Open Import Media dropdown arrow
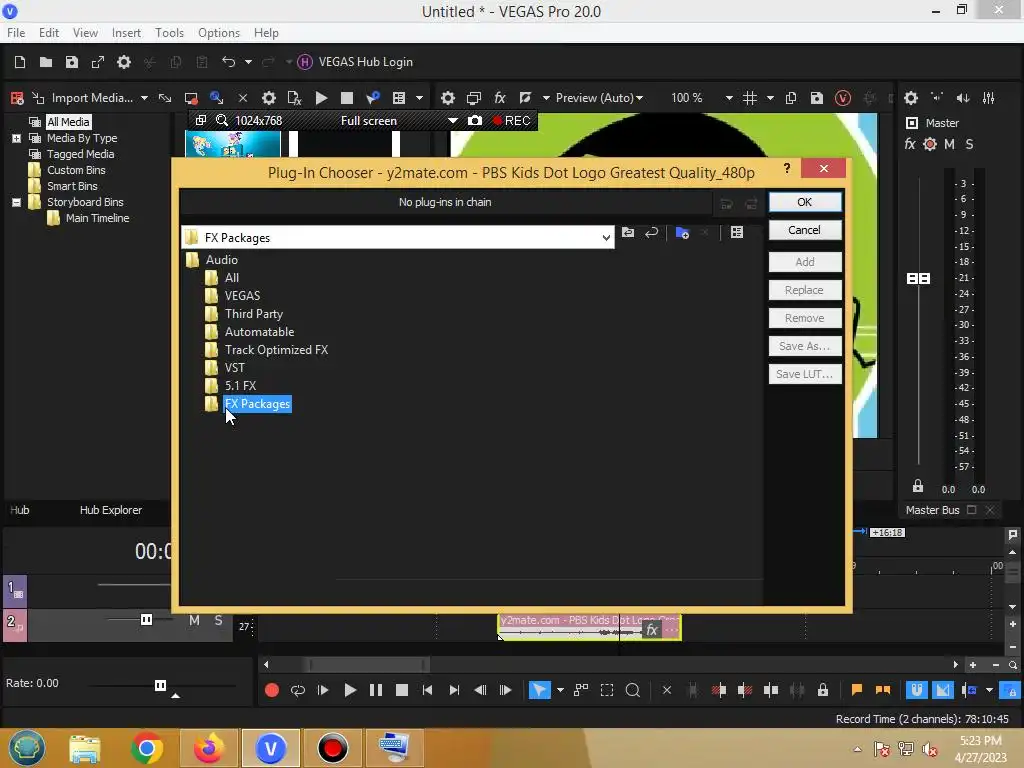This screenshot has height=768, width=1024. [x=144, y=98]
